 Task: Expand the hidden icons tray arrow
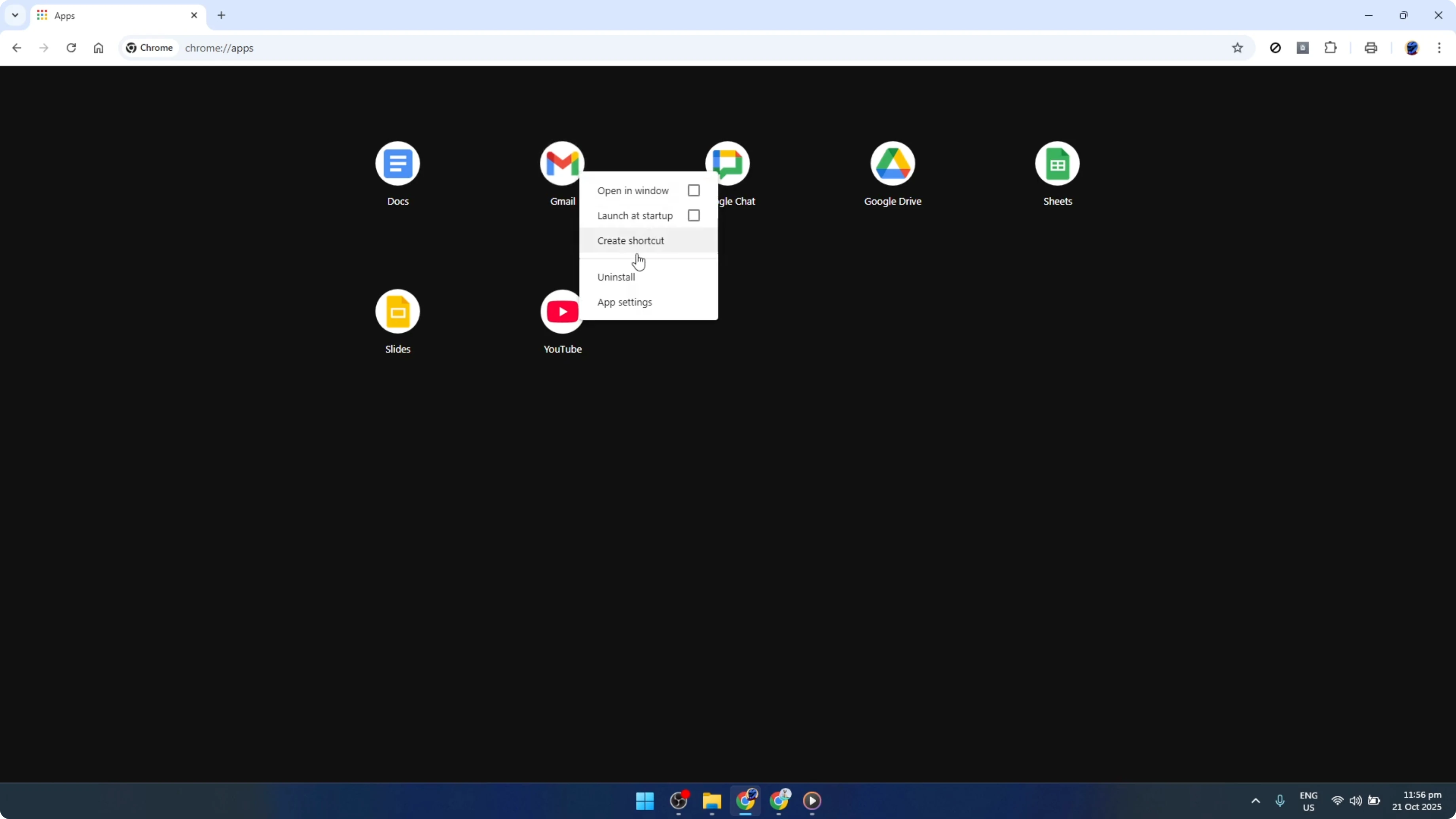tap(1255, 801)
